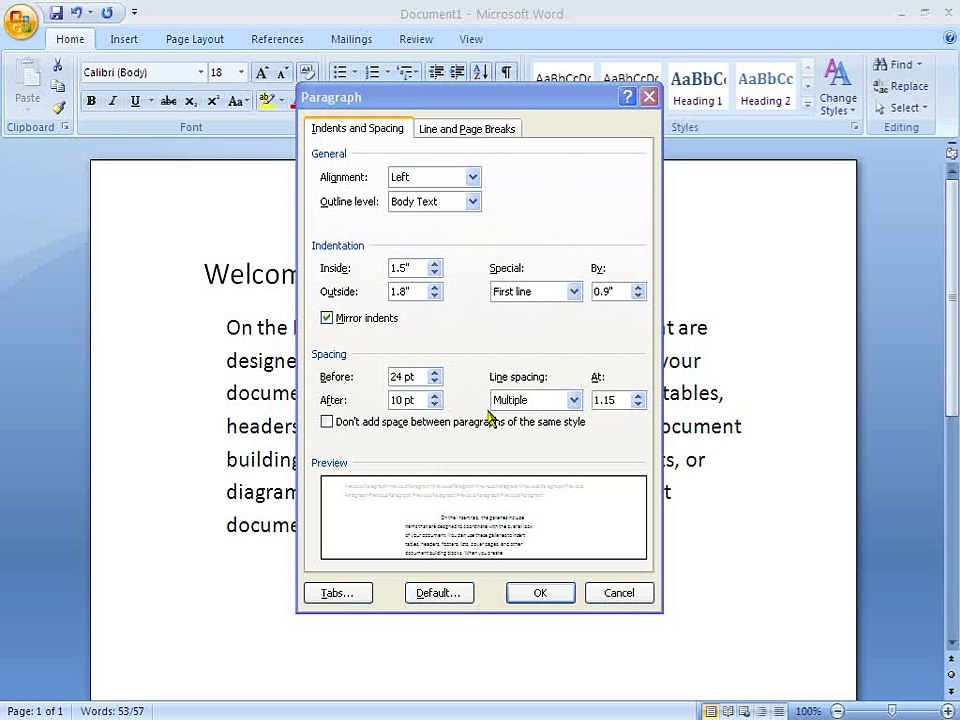Cancel the Paragraph dialog

619,593
